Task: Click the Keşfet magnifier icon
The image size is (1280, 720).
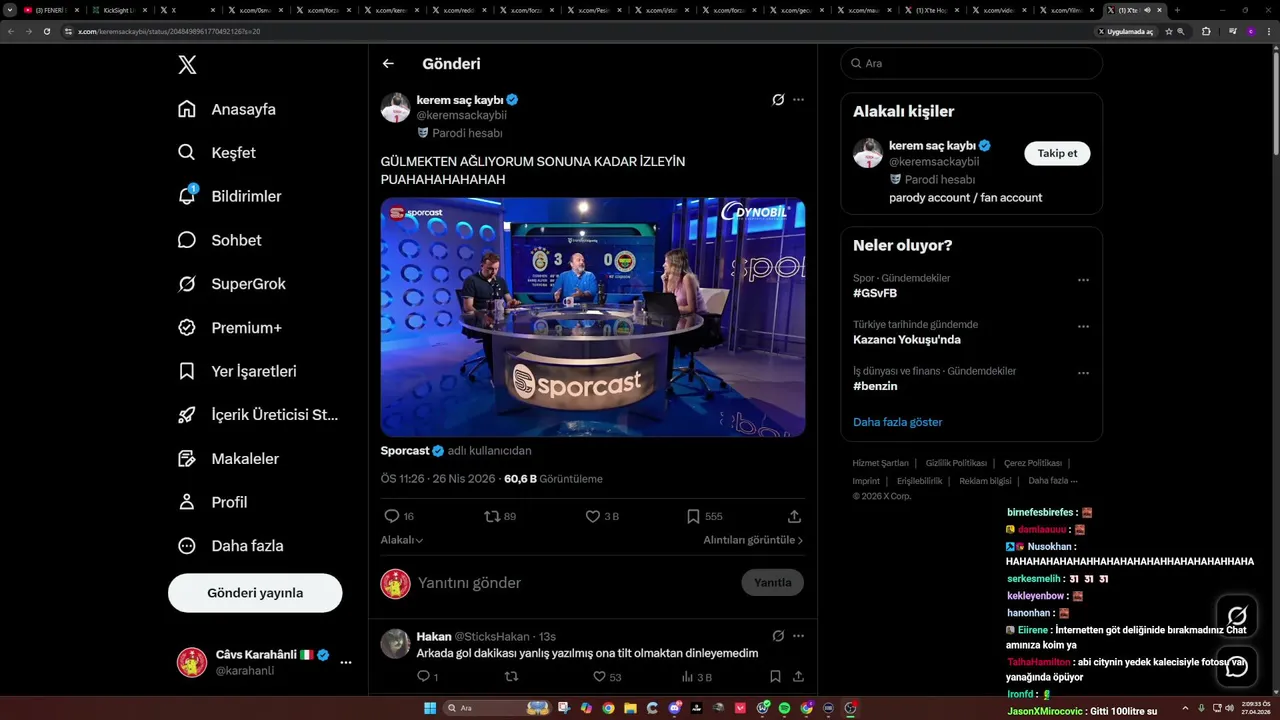Action: [187, 153]
